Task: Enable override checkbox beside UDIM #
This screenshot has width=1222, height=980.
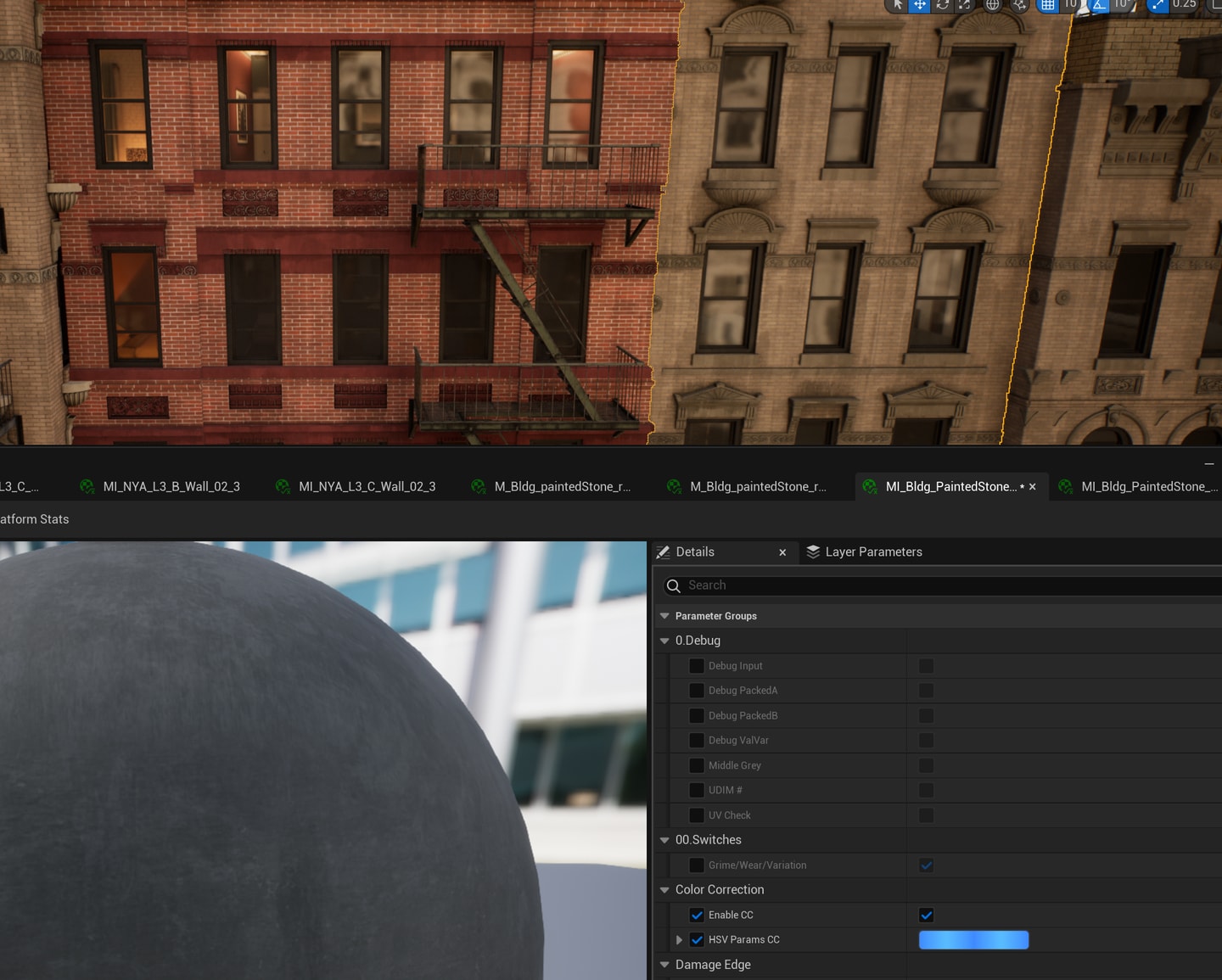Action: (697, 790)
